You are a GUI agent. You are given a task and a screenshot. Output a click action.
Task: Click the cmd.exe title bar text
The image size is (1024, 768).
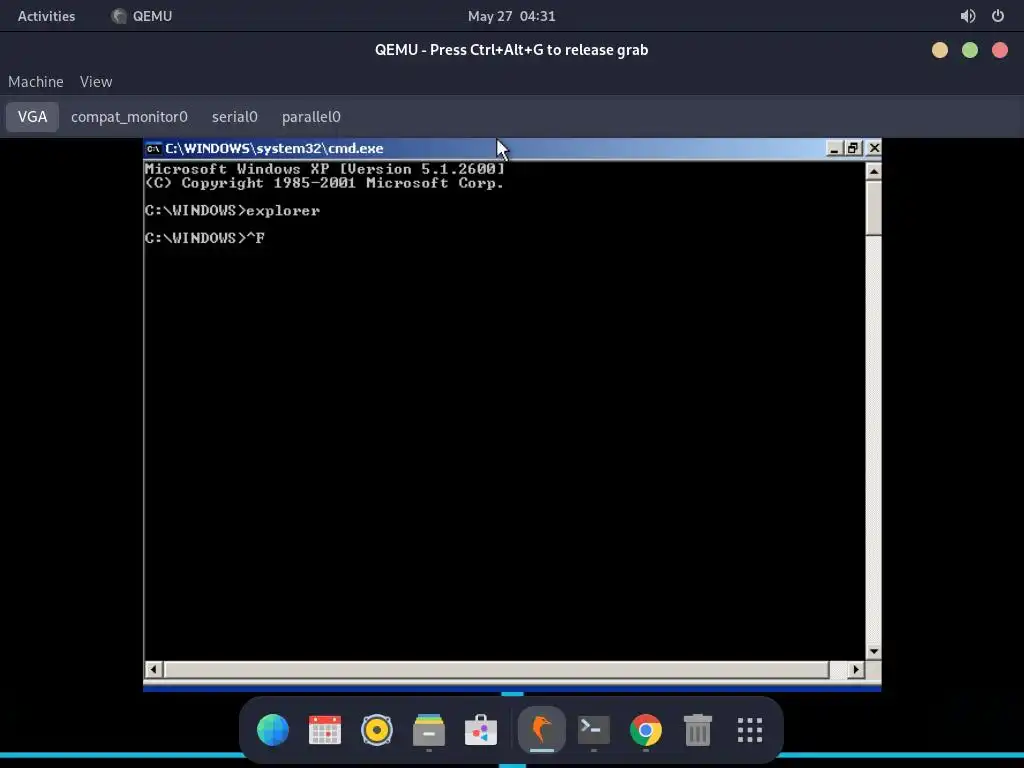click(x=274, y=148)
